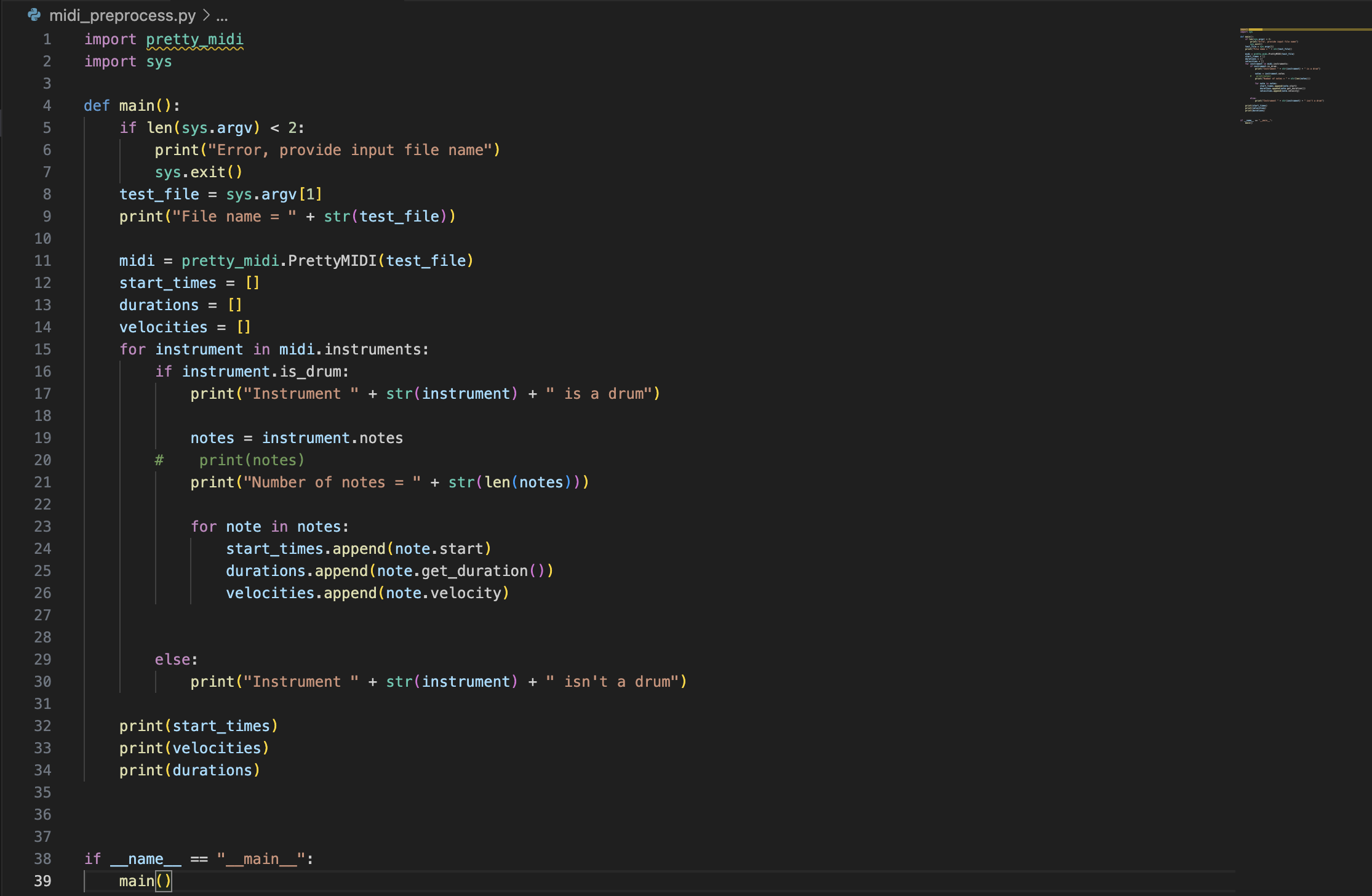Click sys.exit() call on line 7
1372x896 pixels.
[x=198, y=172]
